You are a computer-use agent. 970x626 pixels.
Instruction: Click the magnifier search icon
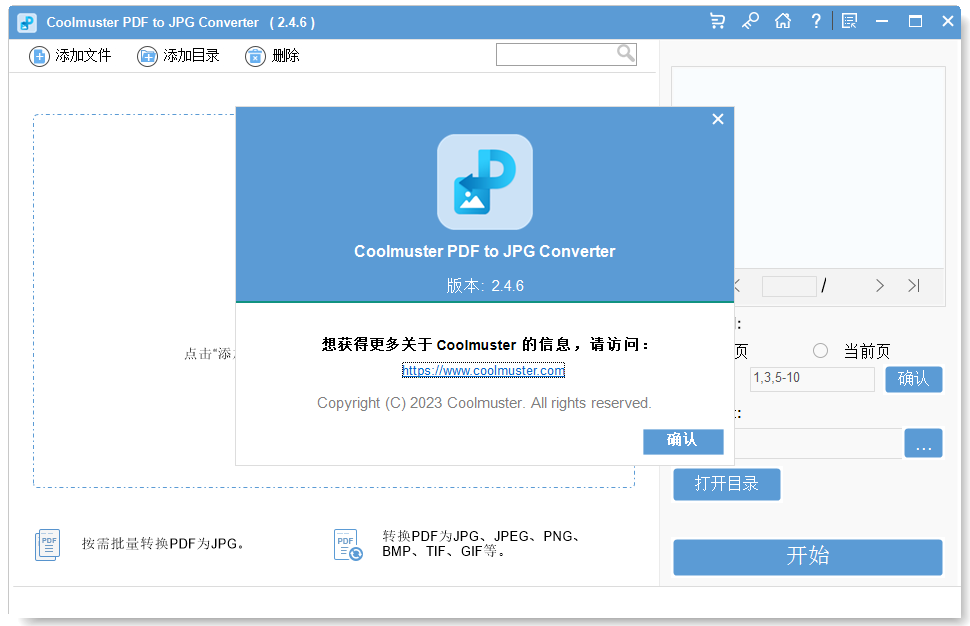[x=626, y=54]
